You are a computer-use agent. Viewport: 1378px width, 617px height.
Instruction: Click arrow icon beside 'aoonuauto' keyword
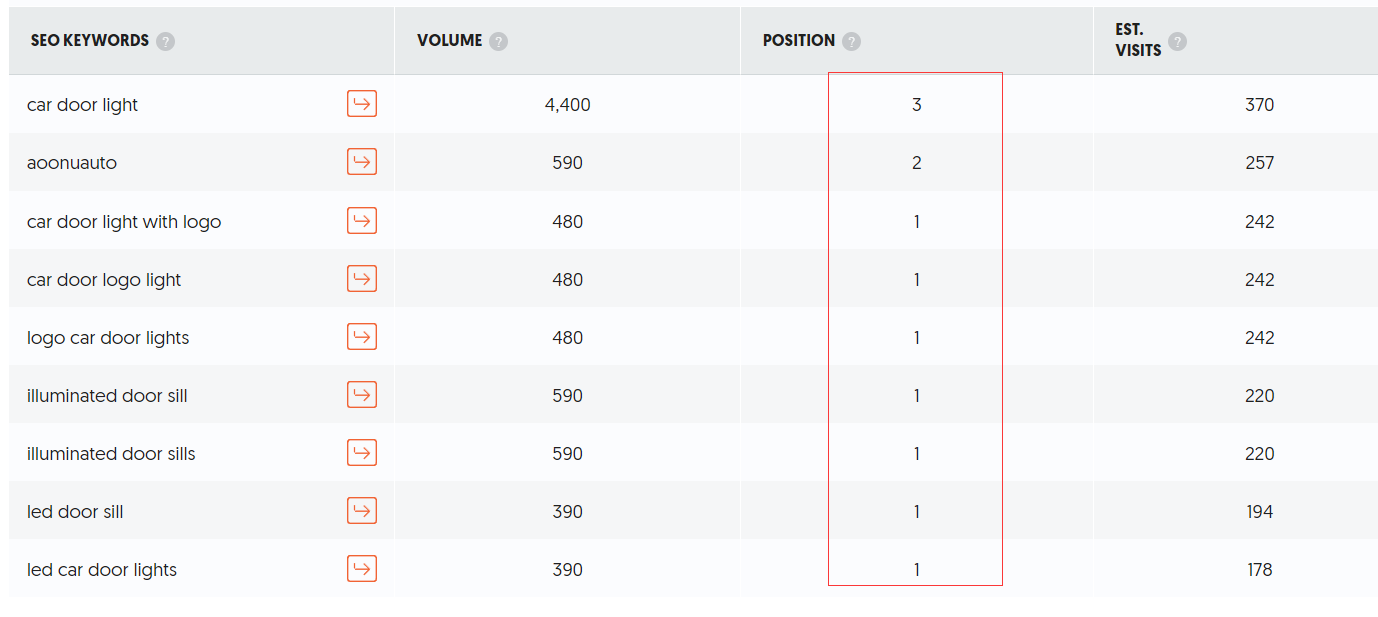tap(362, 161)
